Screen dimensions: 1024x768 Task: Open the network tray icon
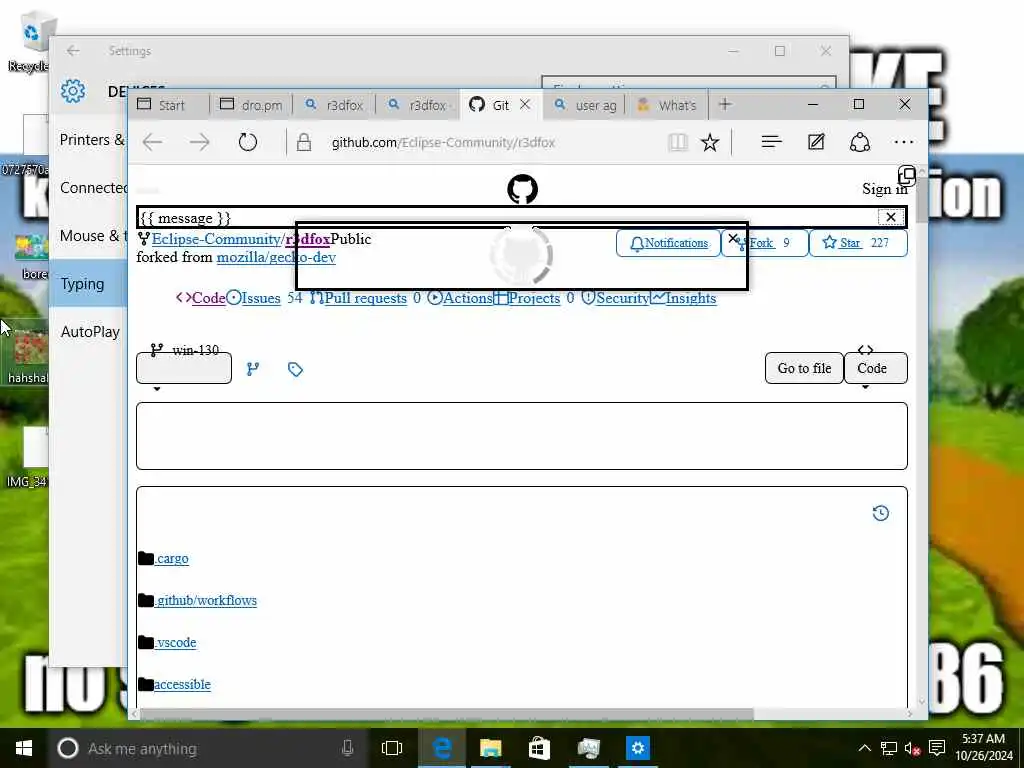point(889,748)
